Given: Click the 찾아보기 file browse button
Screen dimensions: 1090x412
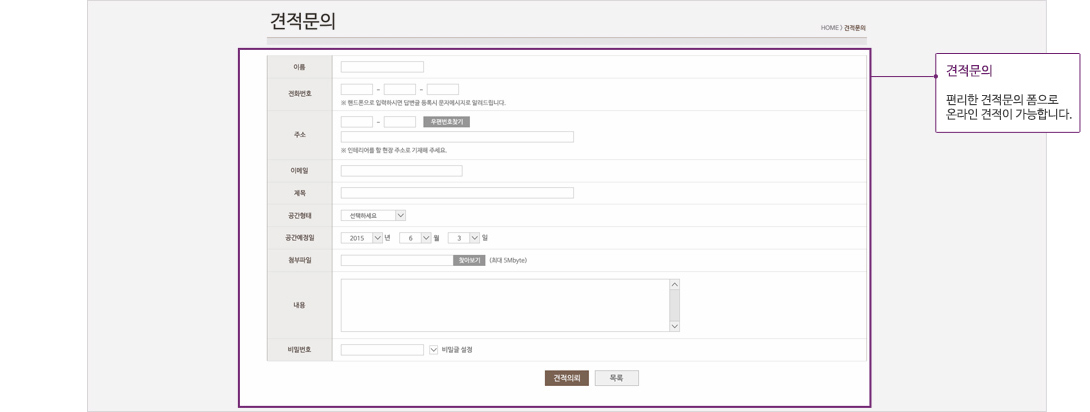Looking at the screenshot, I should point(468,260).
